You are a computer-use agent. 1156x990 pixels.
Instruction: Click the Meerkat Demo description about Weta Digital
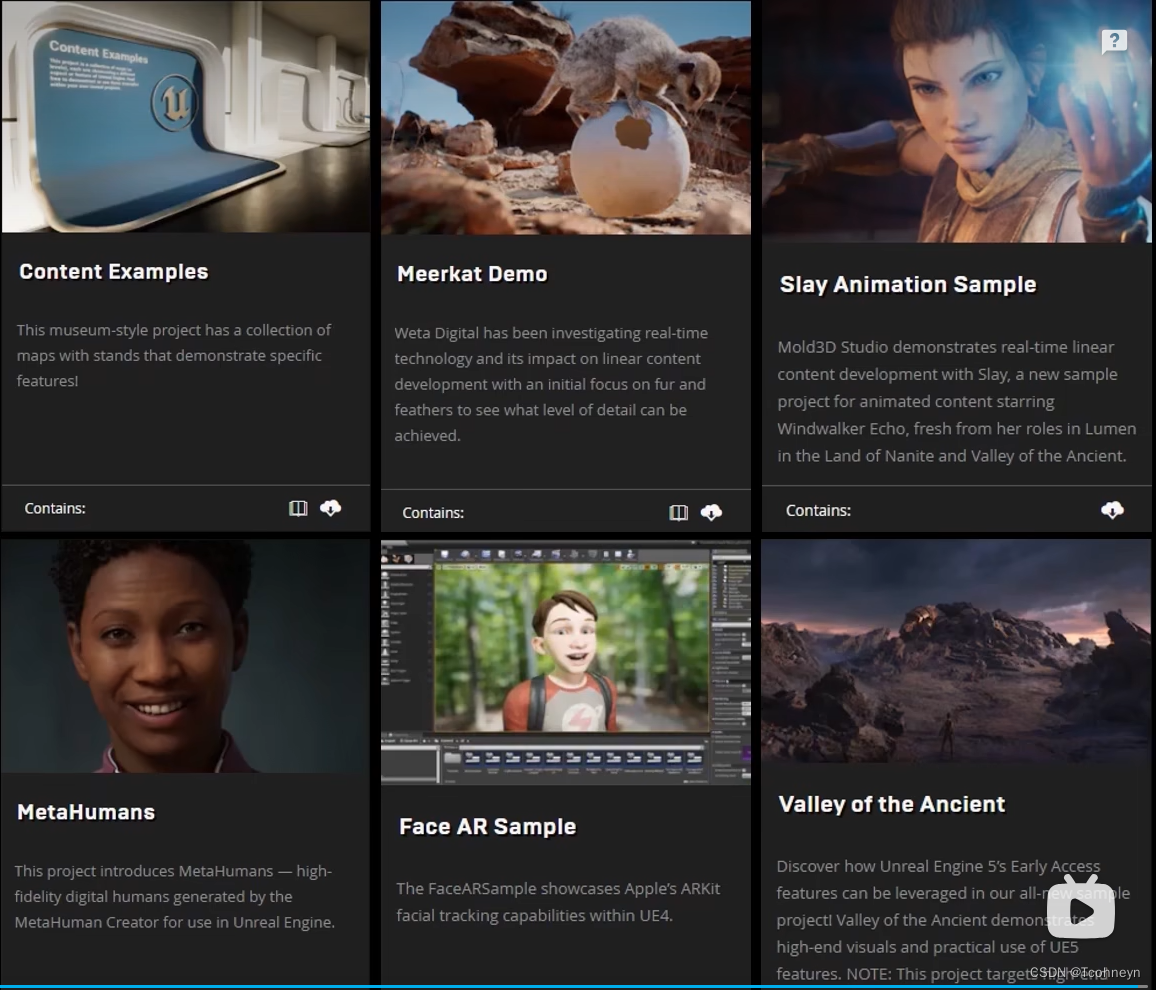pyautogui.click(x=551, y=384)
